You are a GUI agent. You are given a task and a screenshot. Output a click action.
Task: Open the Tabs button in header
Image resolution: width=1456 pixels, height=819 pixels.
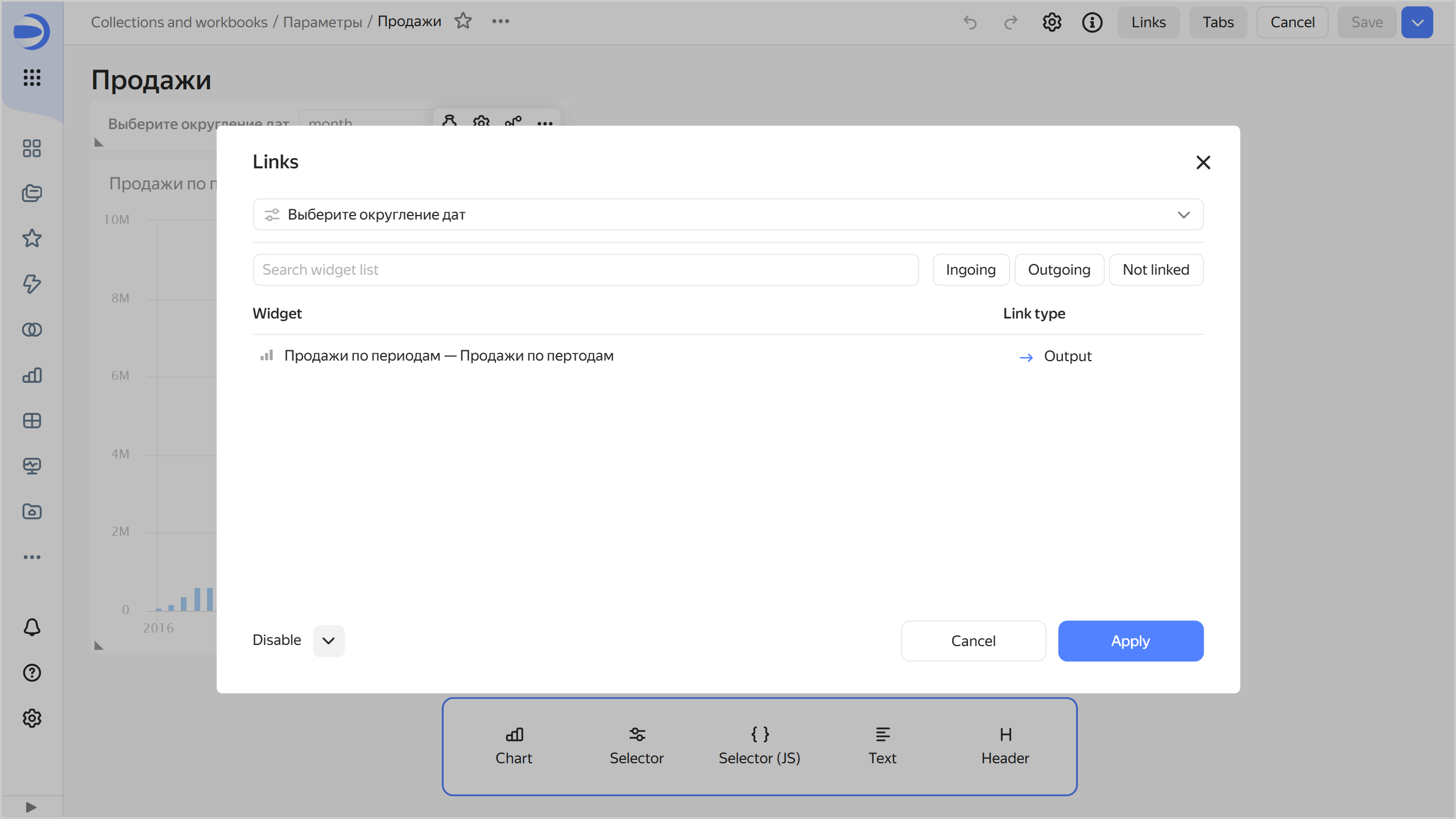coord(1218,22)
